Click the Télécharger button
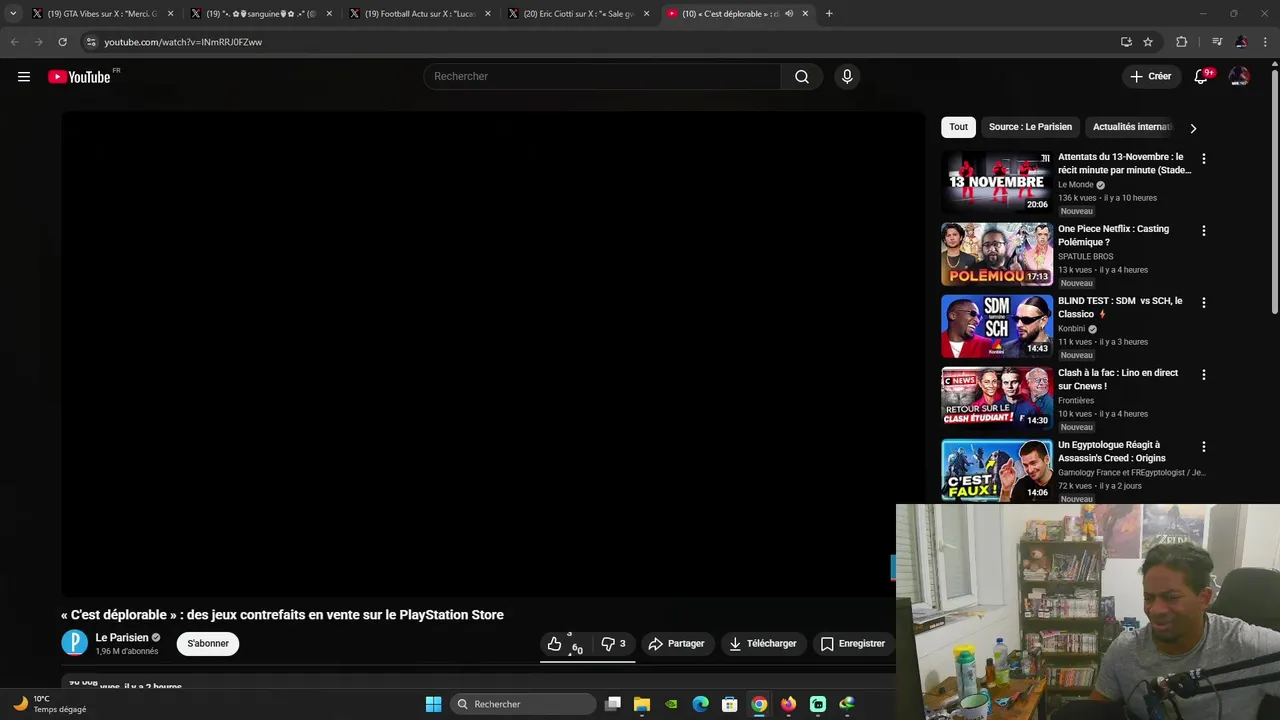The height and width of the screenshot is (720, 1280). 763,644
